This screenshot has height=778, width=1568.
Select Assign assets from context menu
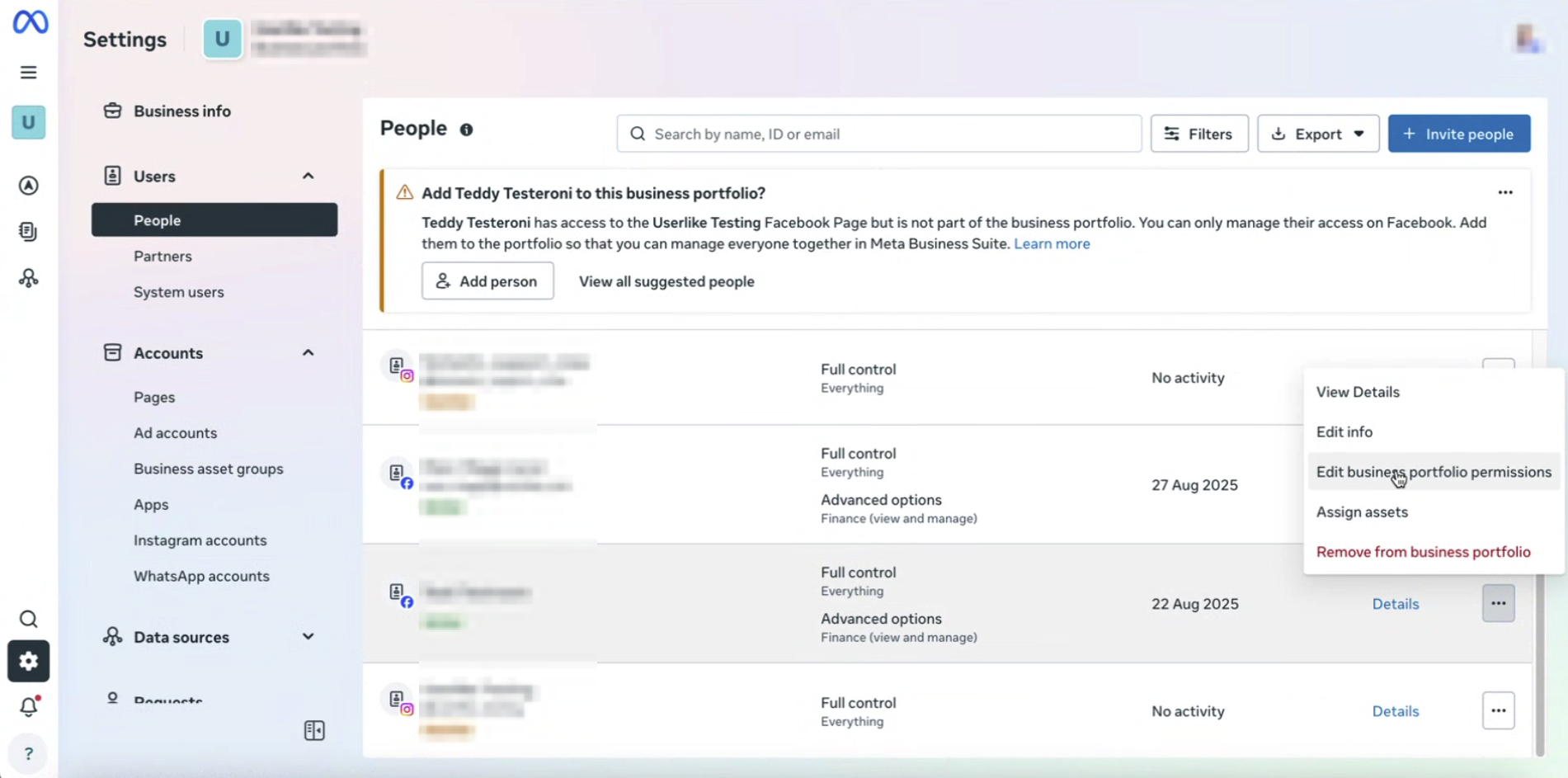point(1362,512)
